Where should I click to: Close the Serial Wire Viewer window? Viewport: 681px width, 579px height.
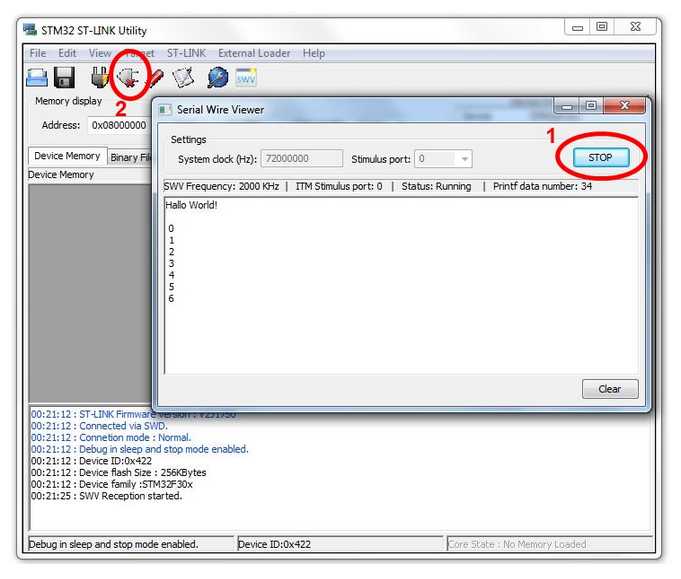tap(624, 105)
